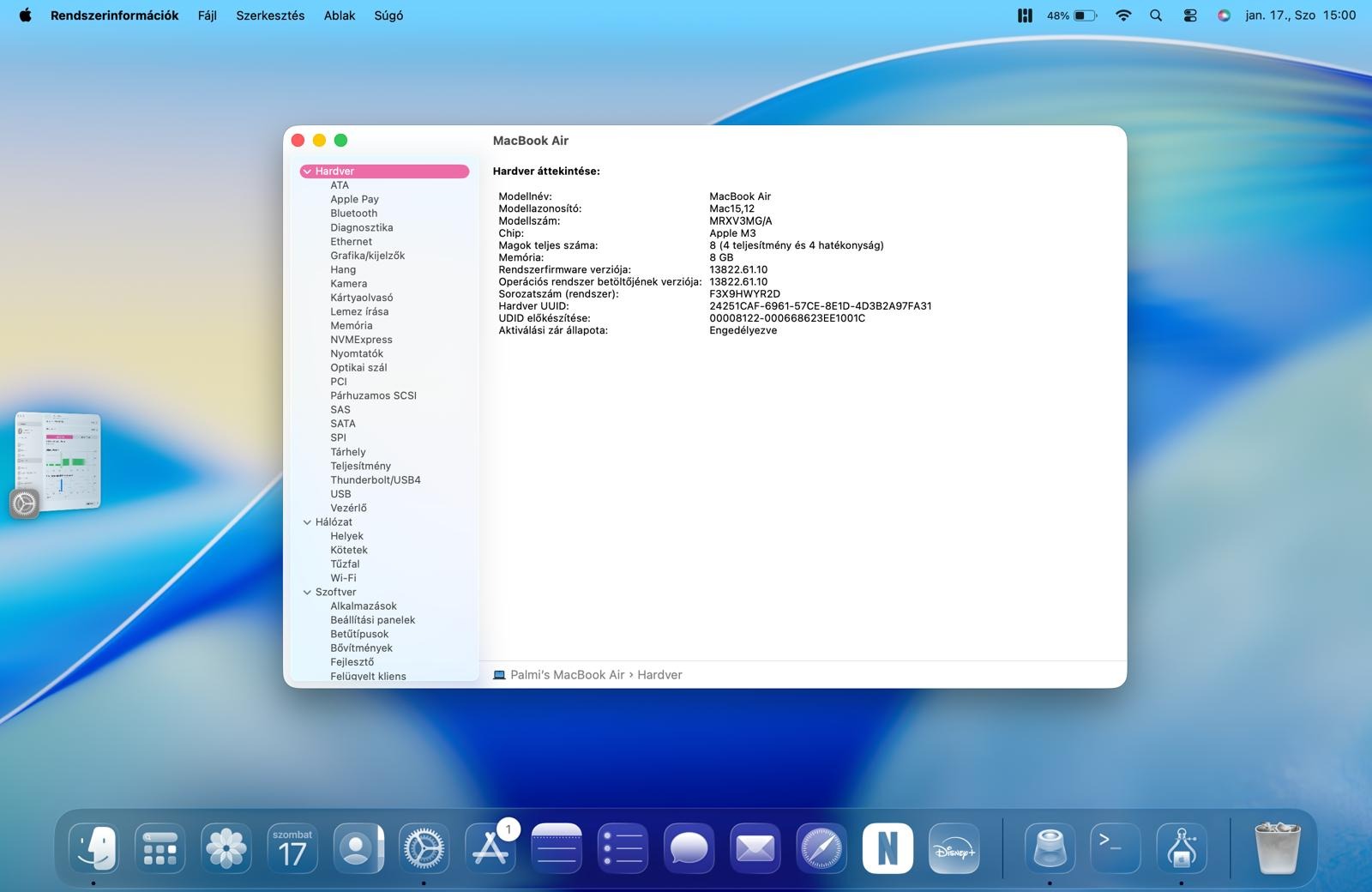Click the model number MRXV3MG/A
Screen dimensions: 1372x892
tap(740, 221)
